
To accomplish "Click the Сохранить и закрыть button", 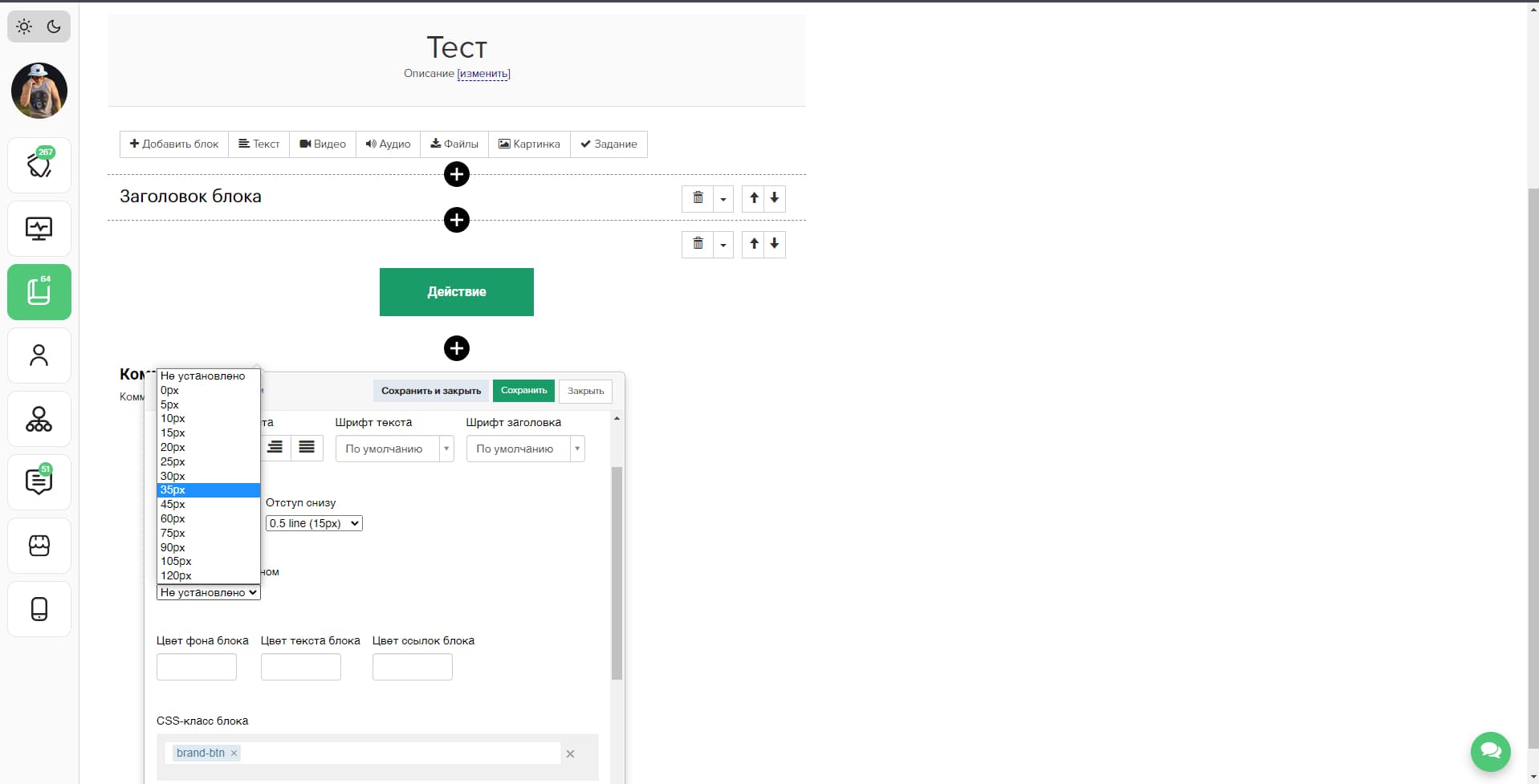I will (431, 391).
